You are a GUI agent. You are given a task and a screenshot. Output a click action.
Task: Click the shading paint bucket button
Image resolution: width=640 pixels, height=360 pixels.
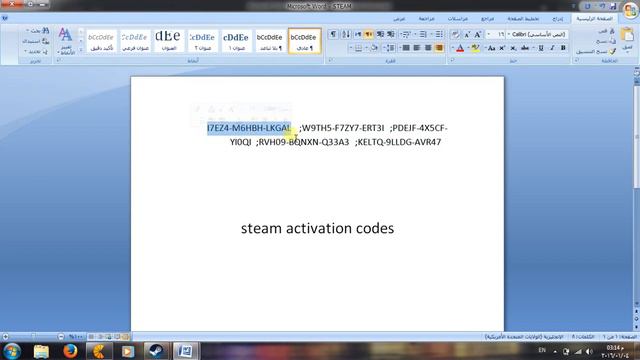[x=374, y=48]
